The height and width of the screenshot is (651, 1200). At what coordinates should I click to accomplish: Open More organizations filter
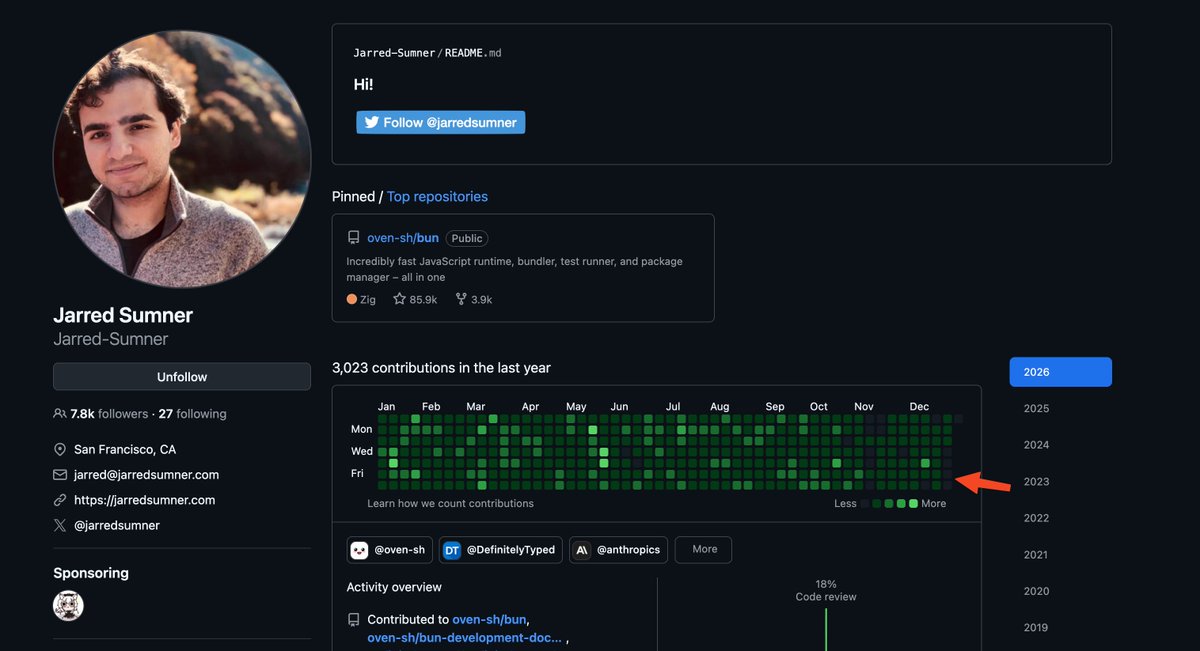click(x=704, y=549)
